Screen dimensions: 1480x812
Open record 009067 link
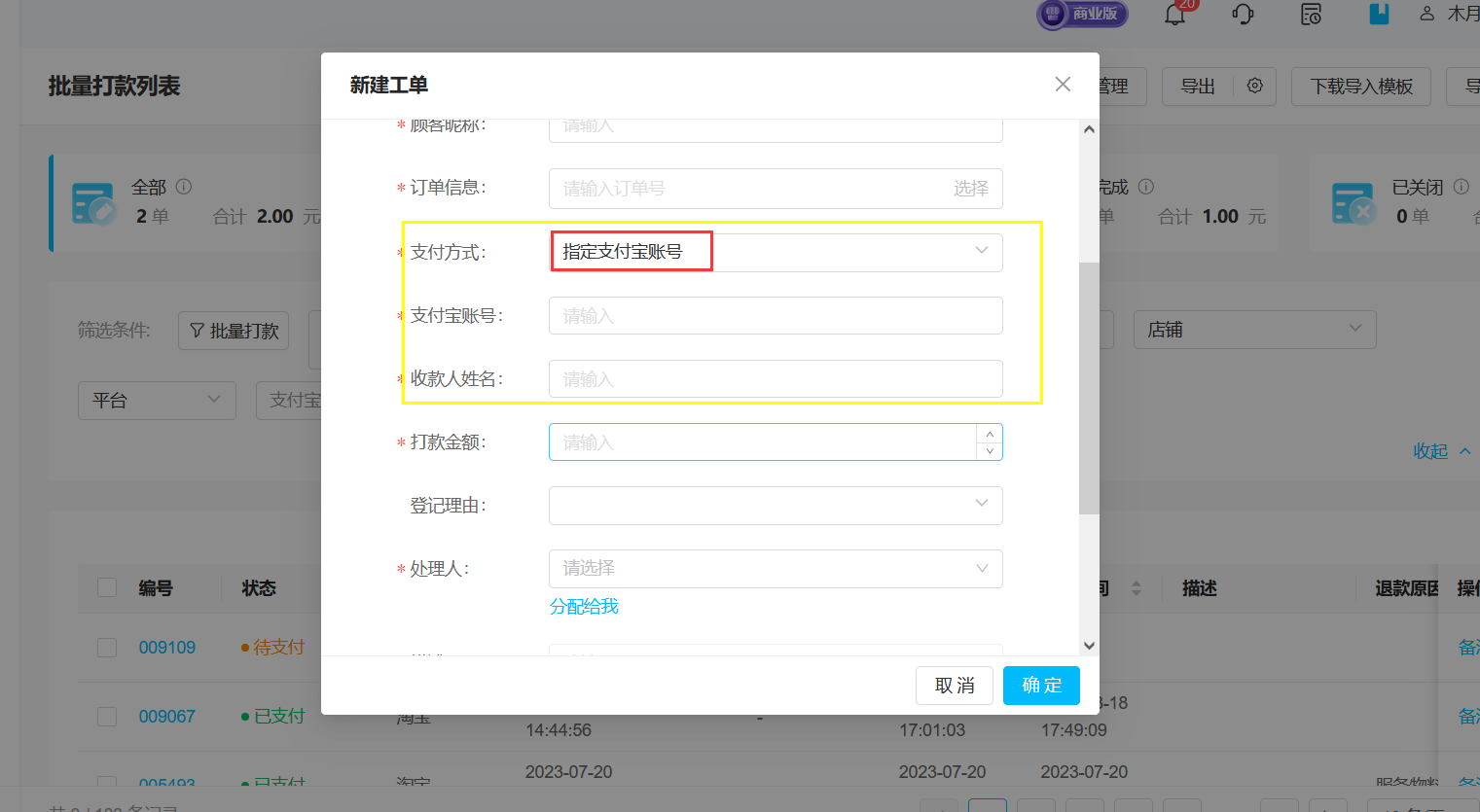[x=166, y=717]
